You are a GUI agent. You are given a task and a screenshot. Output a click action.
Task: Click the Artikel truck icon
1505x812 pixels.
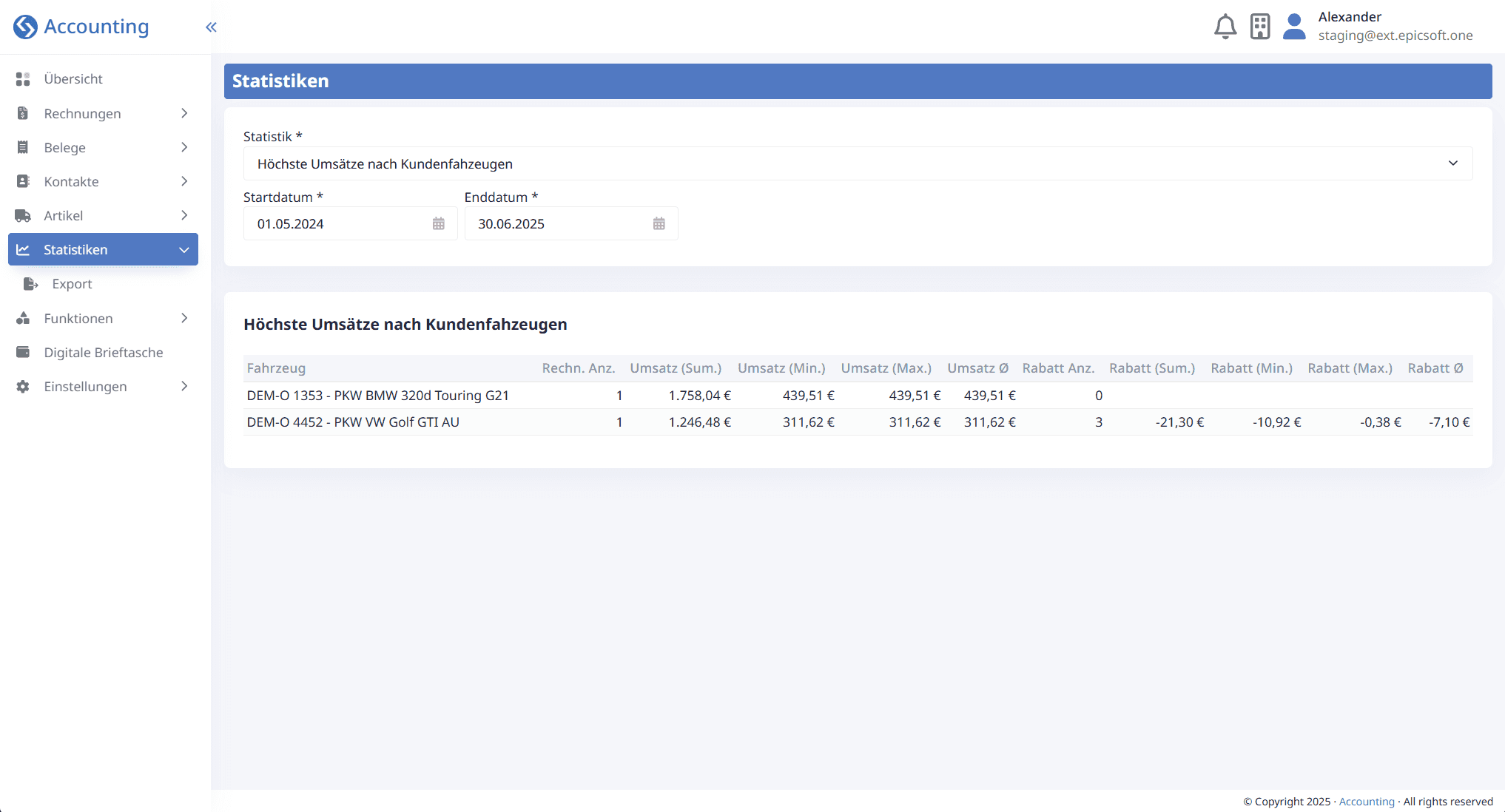[23, 215]
